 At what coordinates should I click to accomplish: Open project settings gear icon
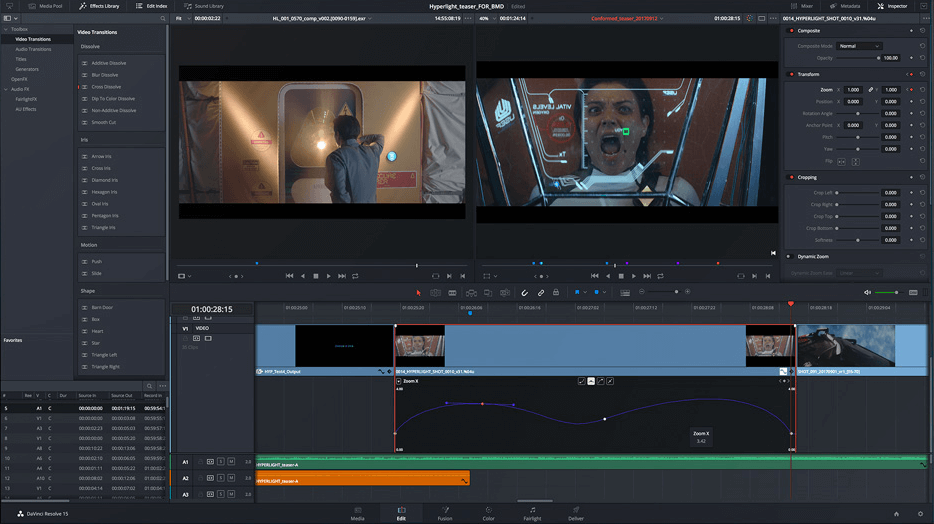click(919, 513)
